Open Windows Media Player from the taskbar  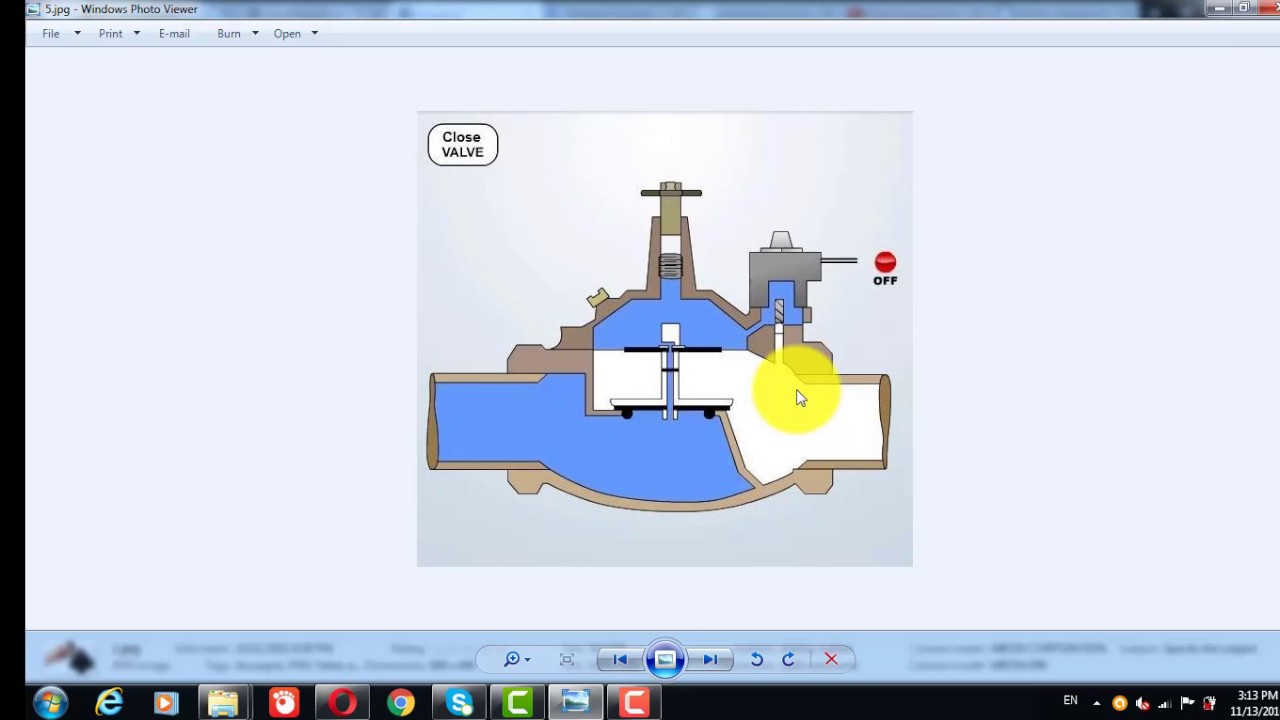[166, 703]
